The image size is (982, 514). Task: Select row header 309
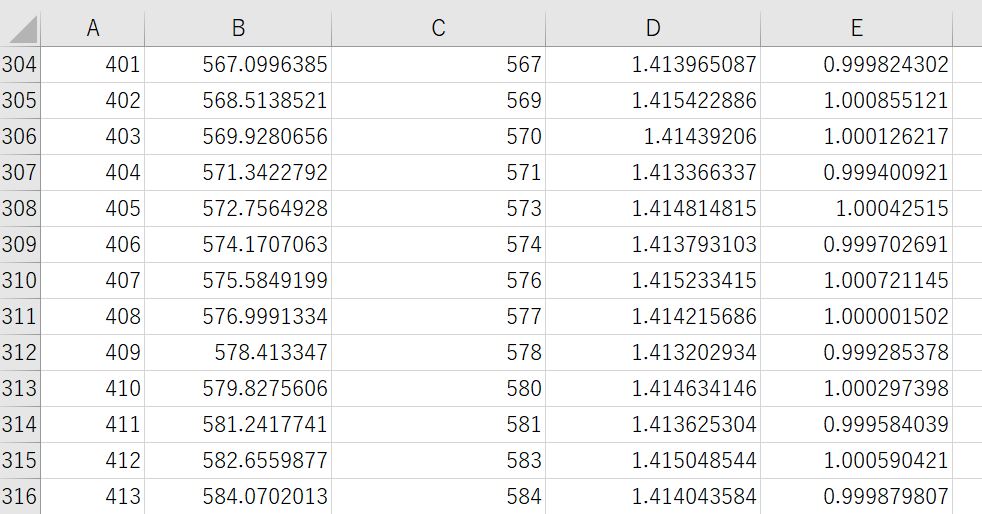20,245
